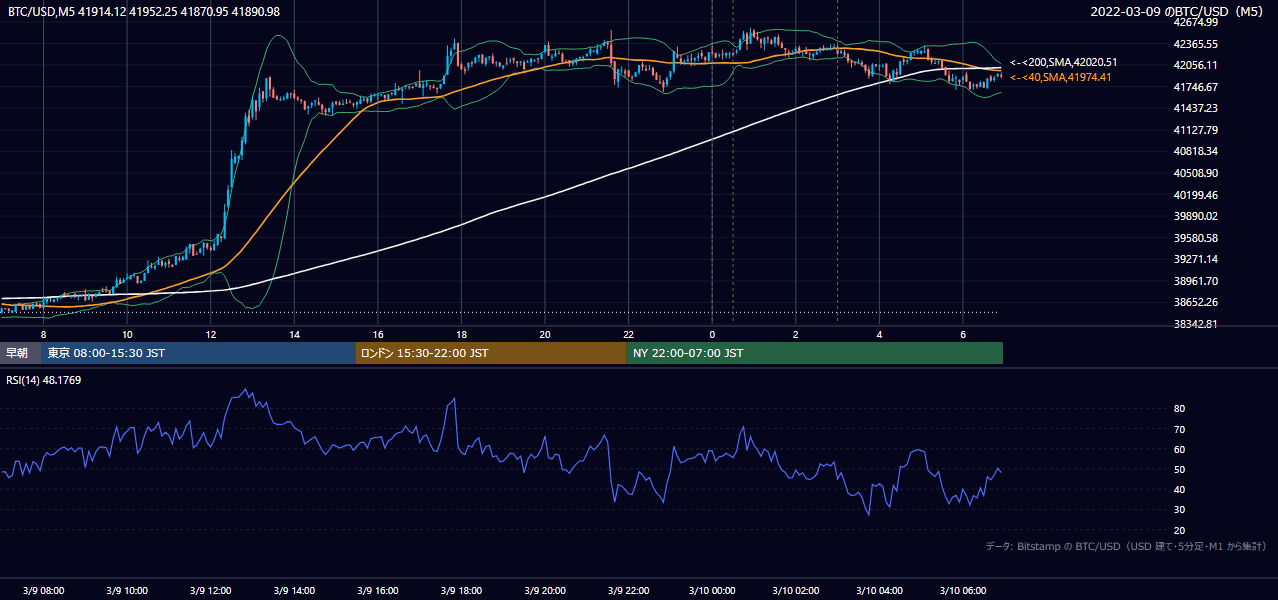Click the 3/9 14:00 time label

[x=294, y=590]
